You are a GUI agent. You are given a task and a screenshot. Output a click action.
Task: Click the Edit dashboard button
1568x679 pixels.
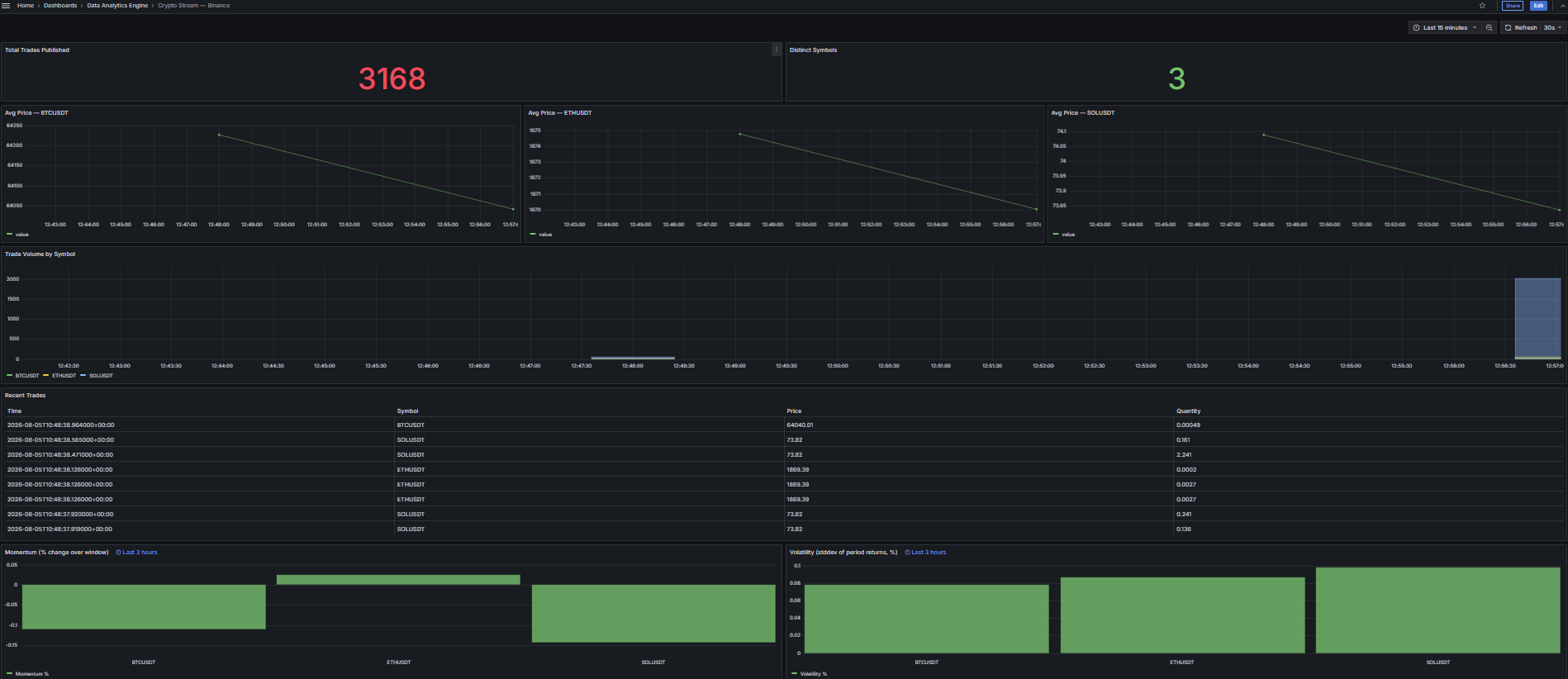tap(1538, 6)
